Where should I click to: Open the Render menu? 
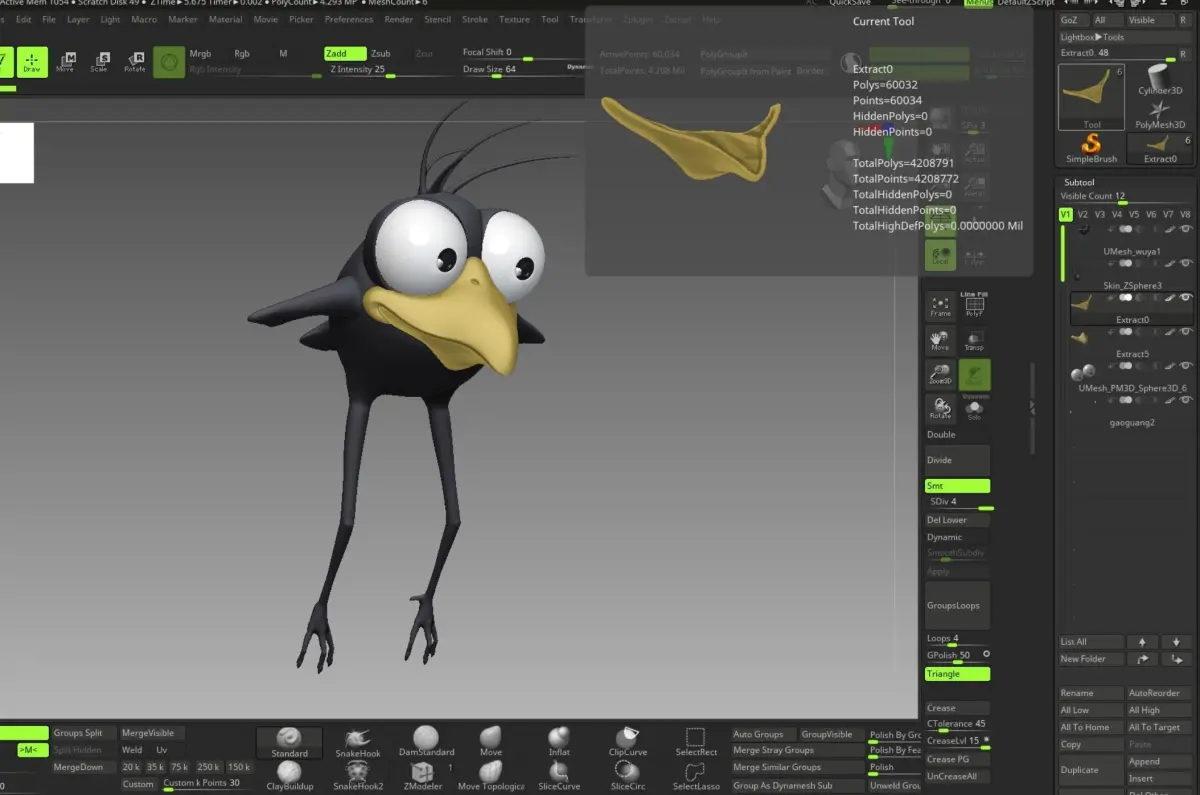pyautogui.click(x=399, y=19)
